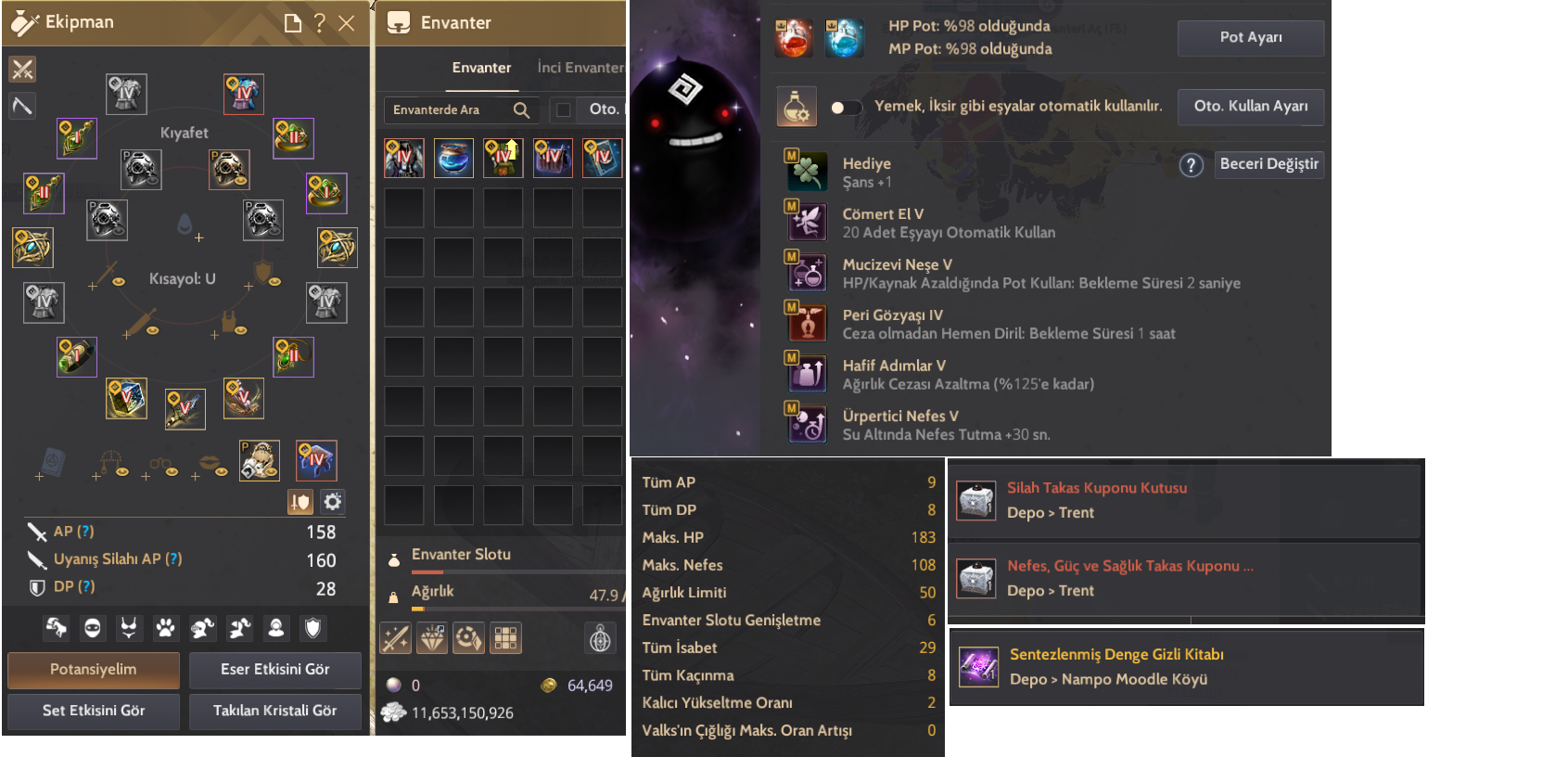Image resolution: width=1568 pixels, height=757 pixels.
Task: Click the paw print icon under stats
Action: (165, 628)
